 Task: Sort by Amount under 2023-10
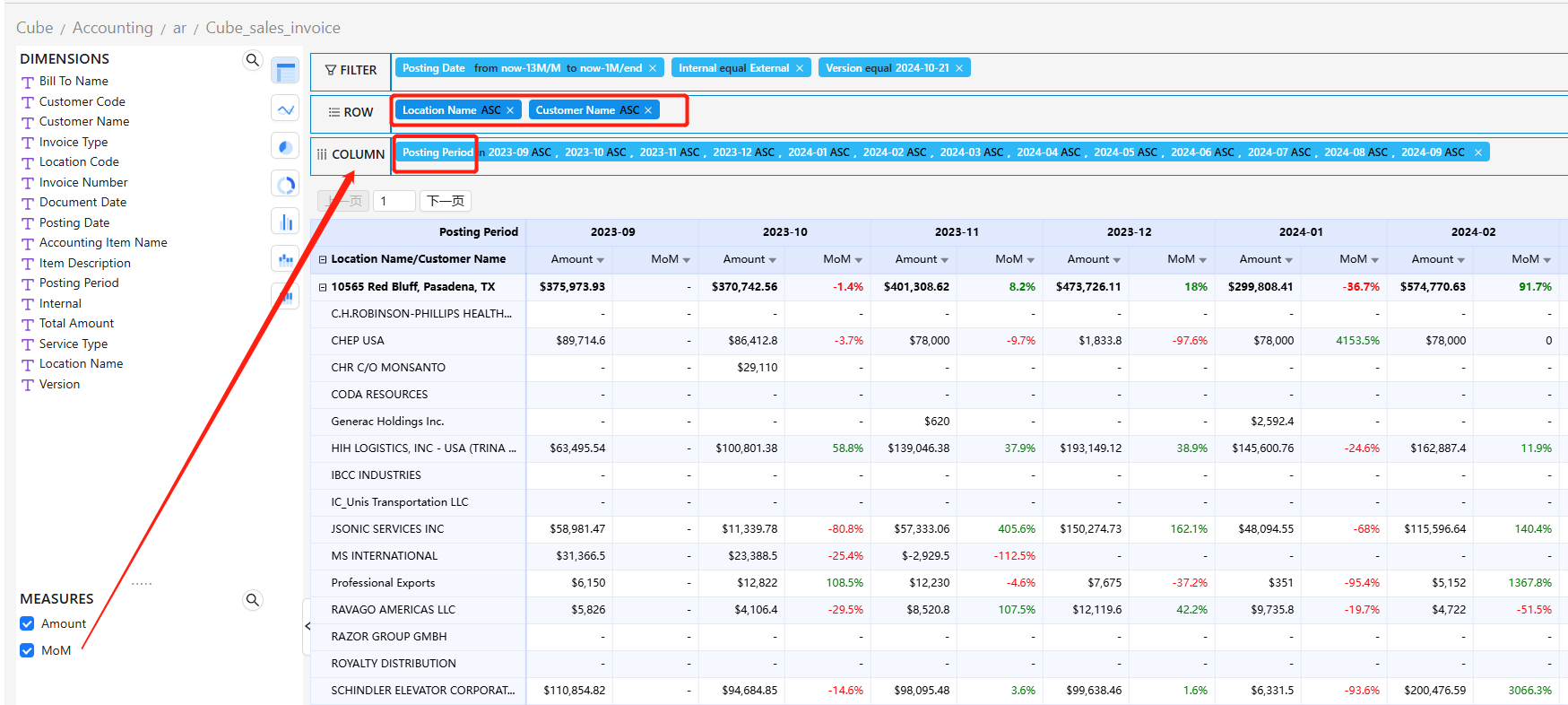pyautogui.click(x=772, y=260)
